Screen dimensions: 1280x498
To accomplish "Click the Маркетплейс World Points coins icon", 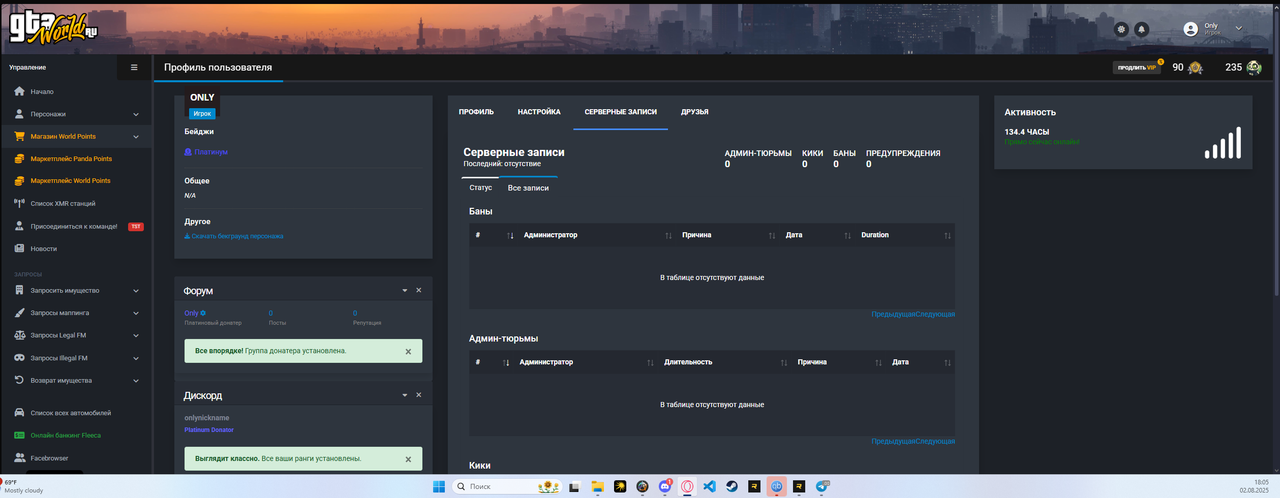I will (x=19, y=181).
